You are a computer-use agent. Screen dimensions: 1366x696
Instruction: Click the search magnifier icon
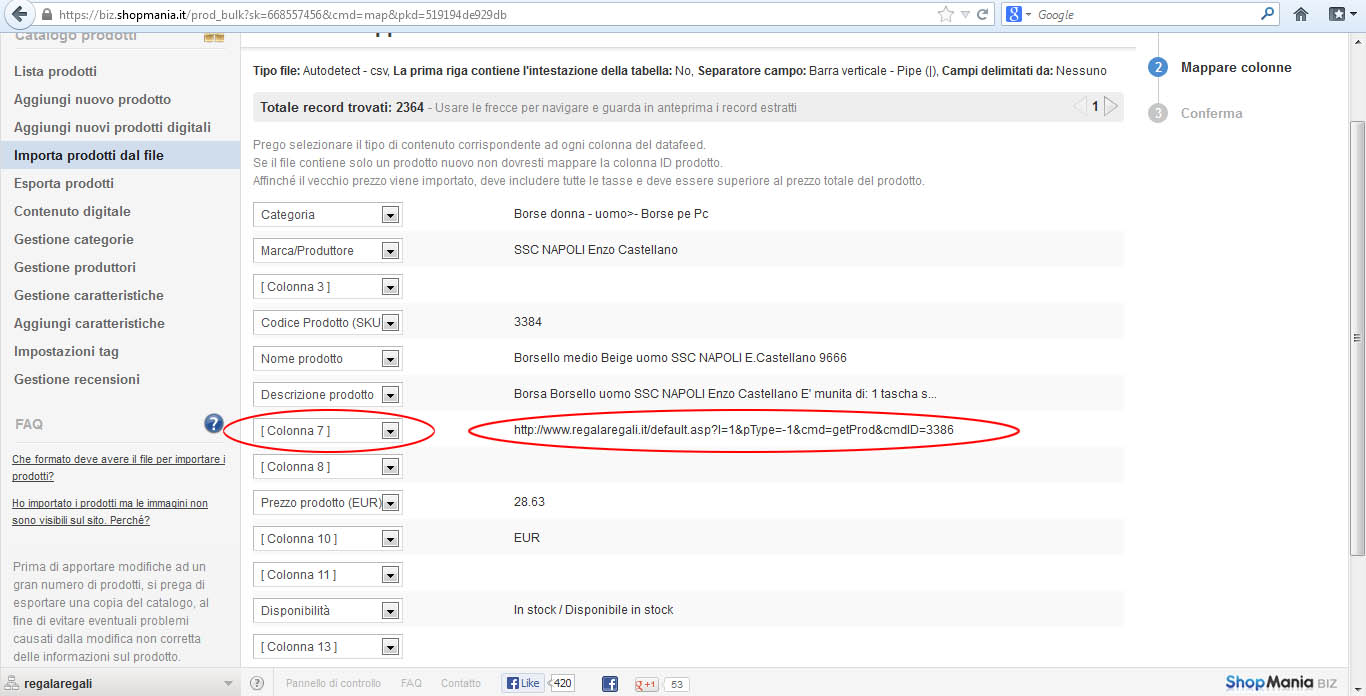(x=1268, y=14)
